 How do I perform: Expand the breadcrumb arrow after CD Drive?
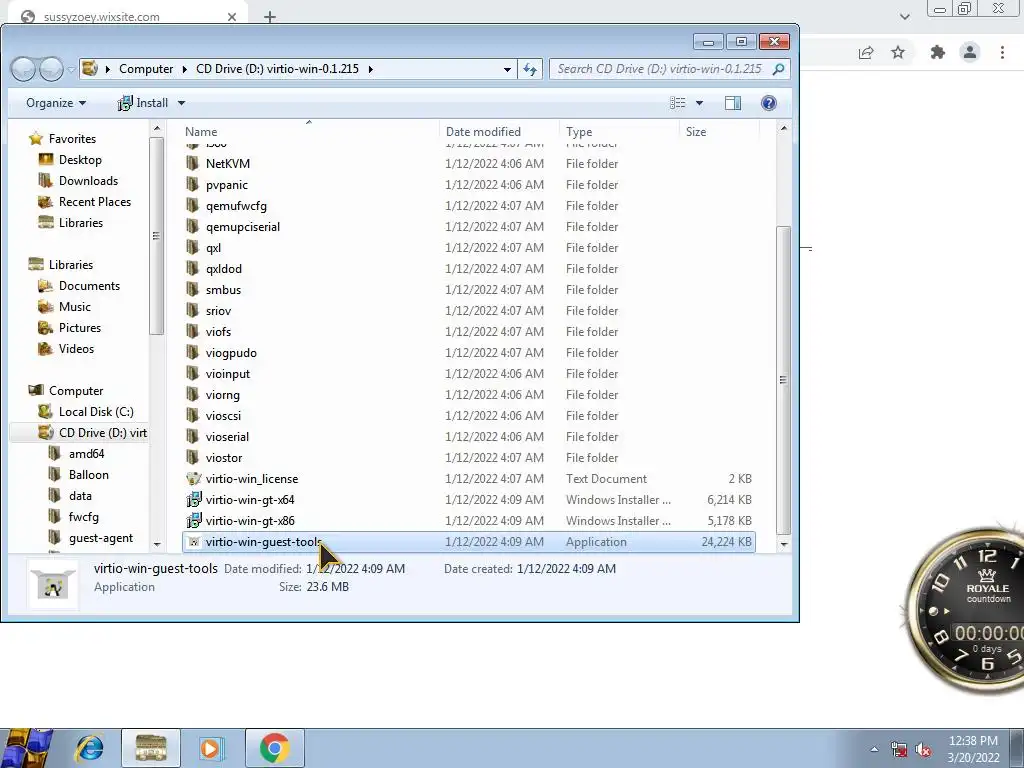tap(370, 69)
